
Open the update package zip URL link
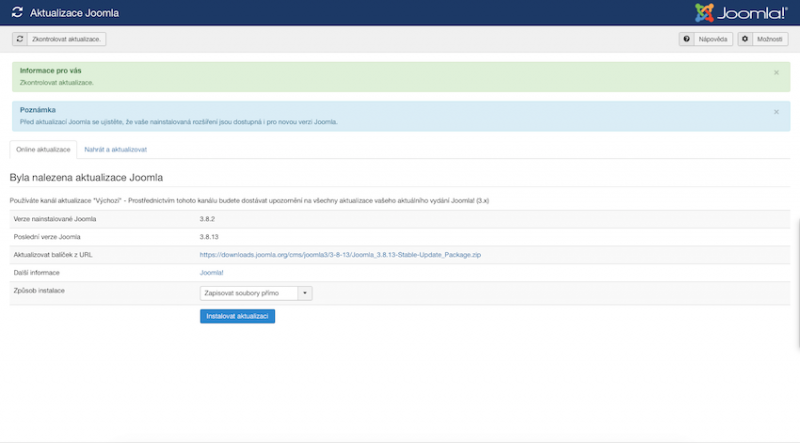click(x=340, y=255)
